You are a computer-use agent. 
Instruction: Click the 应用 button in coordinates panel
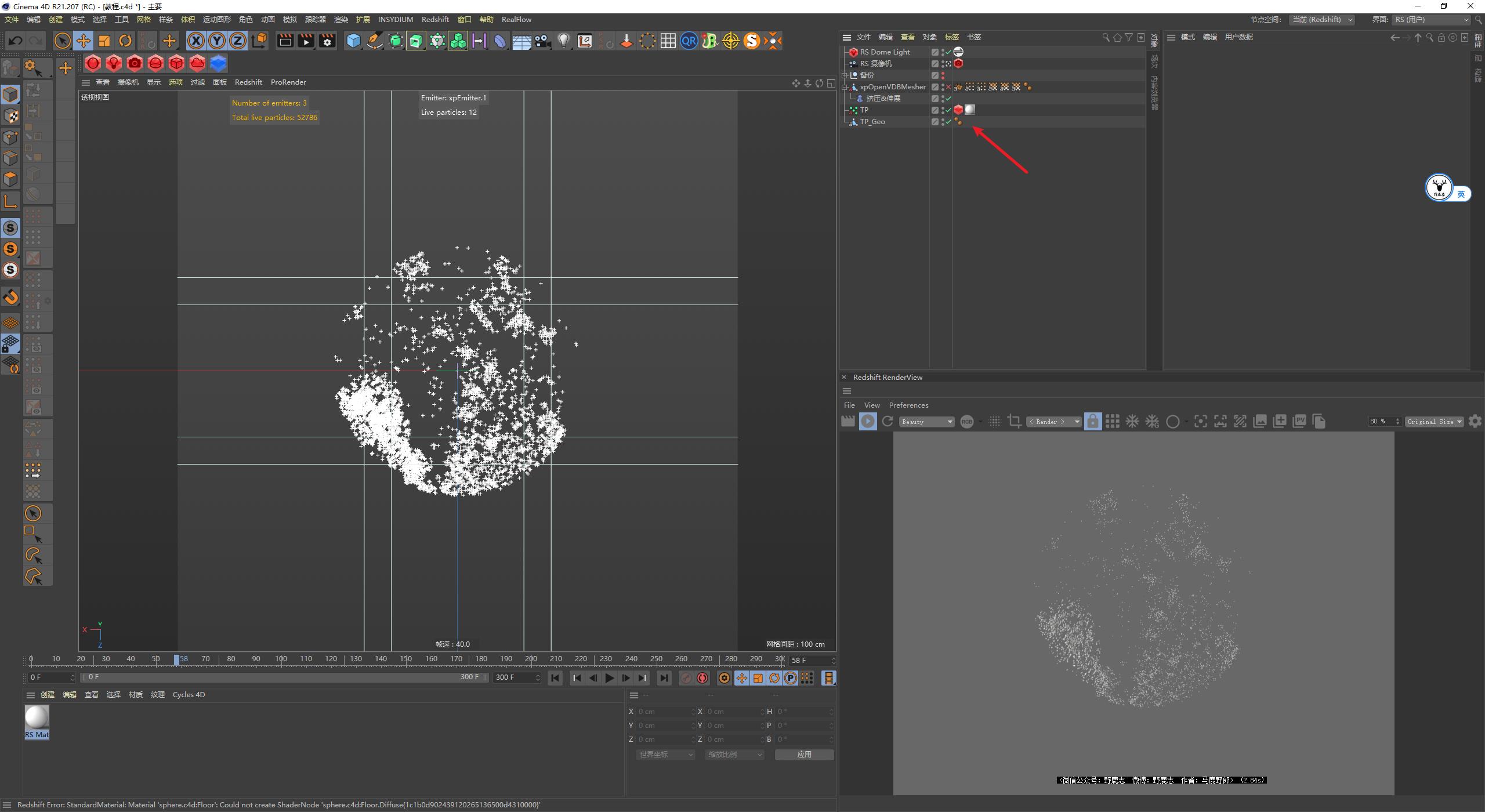(x=804, y=754)
